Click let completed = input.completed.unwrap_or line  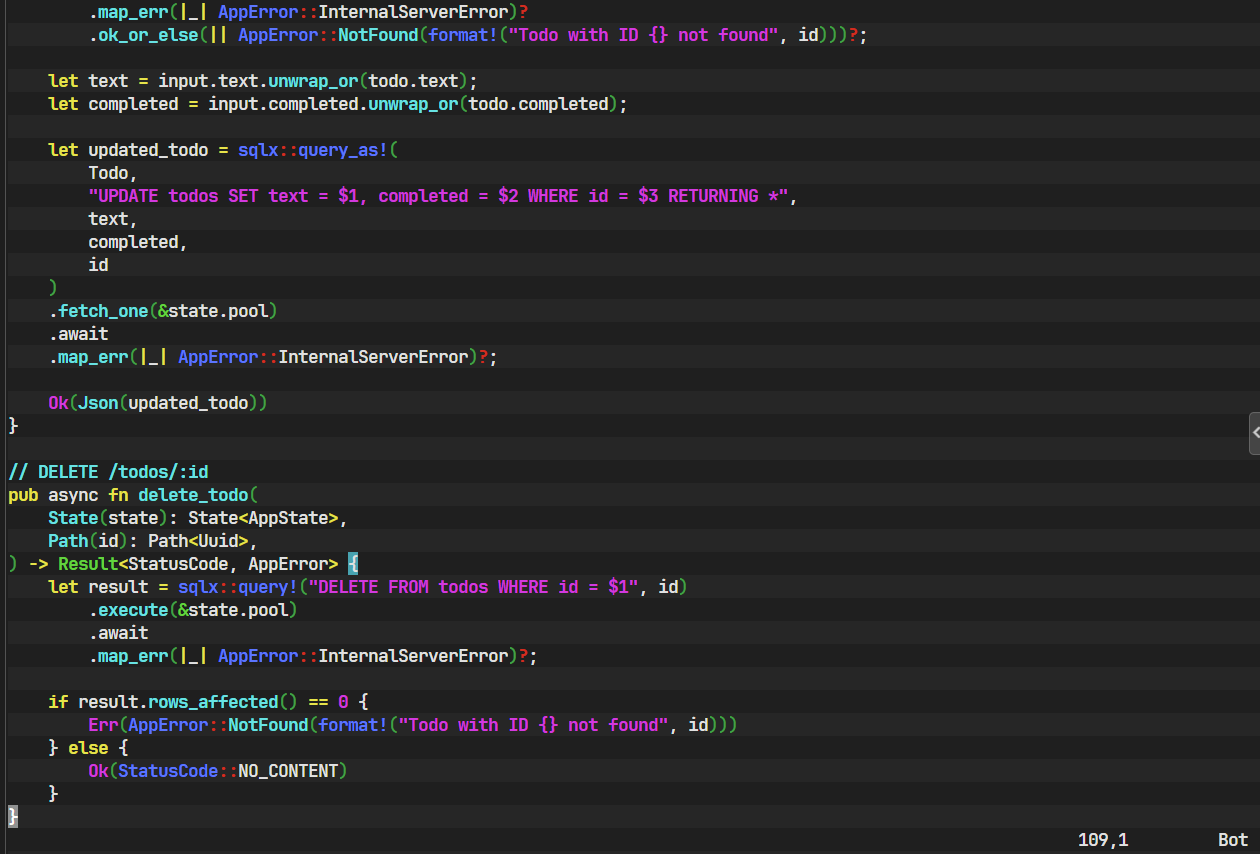(x=338, y=104)
